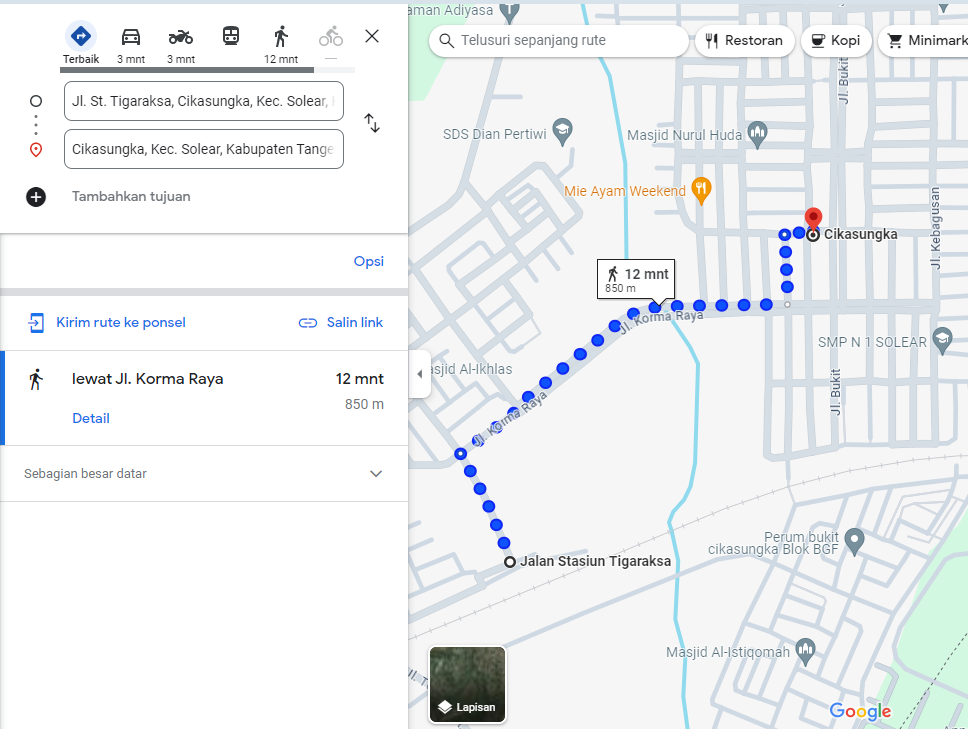This screenshot has height=729, width=968.
Task: Click the plus icon to add a destination
Action: click(x=36, y=197)
